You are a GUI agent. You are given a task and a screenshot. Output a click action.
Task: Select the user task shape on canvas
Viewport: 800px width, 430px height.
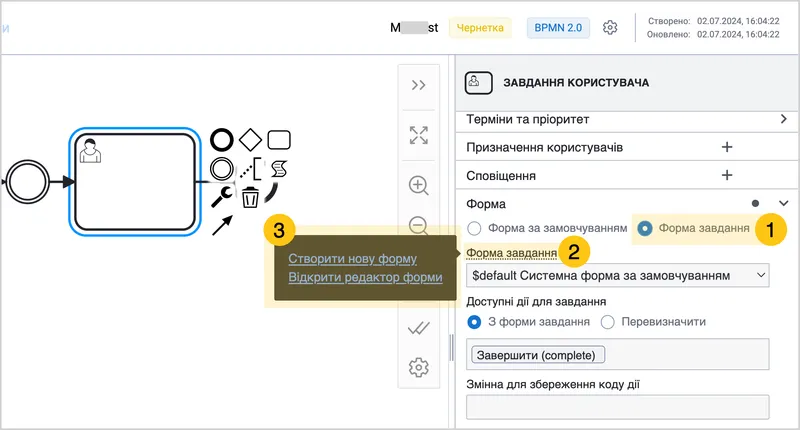pyautogui.click(x=135, y=182)
